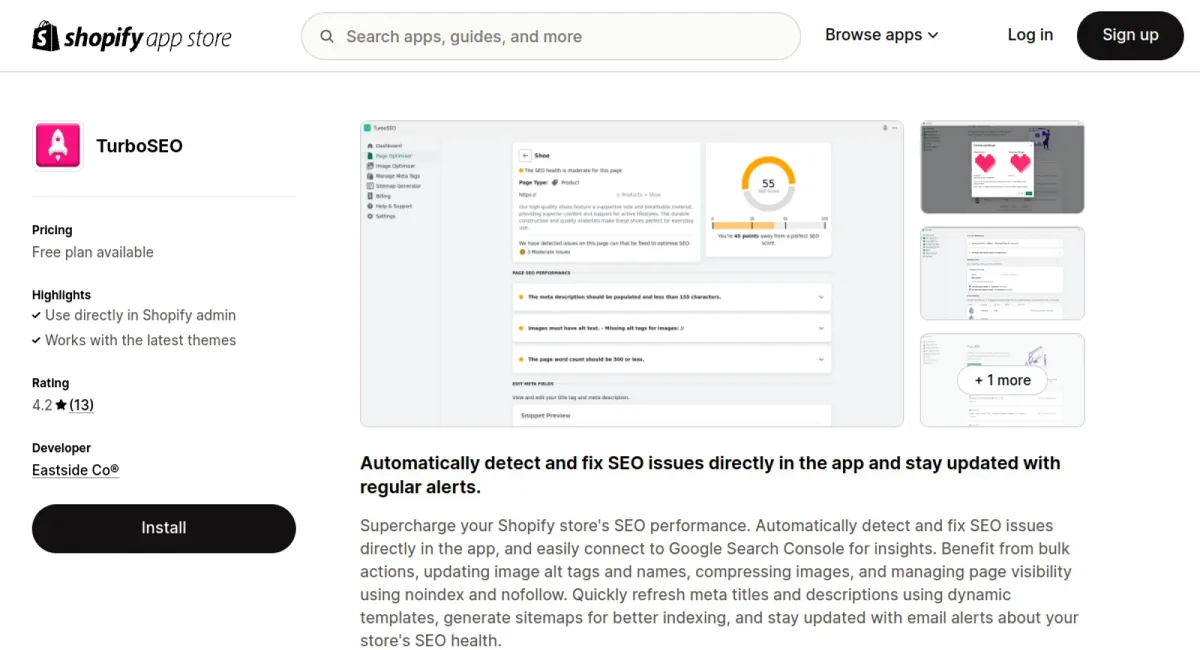Click the Developer label
This screenshot has height=650, width=1200.
(x=61, y=448)
